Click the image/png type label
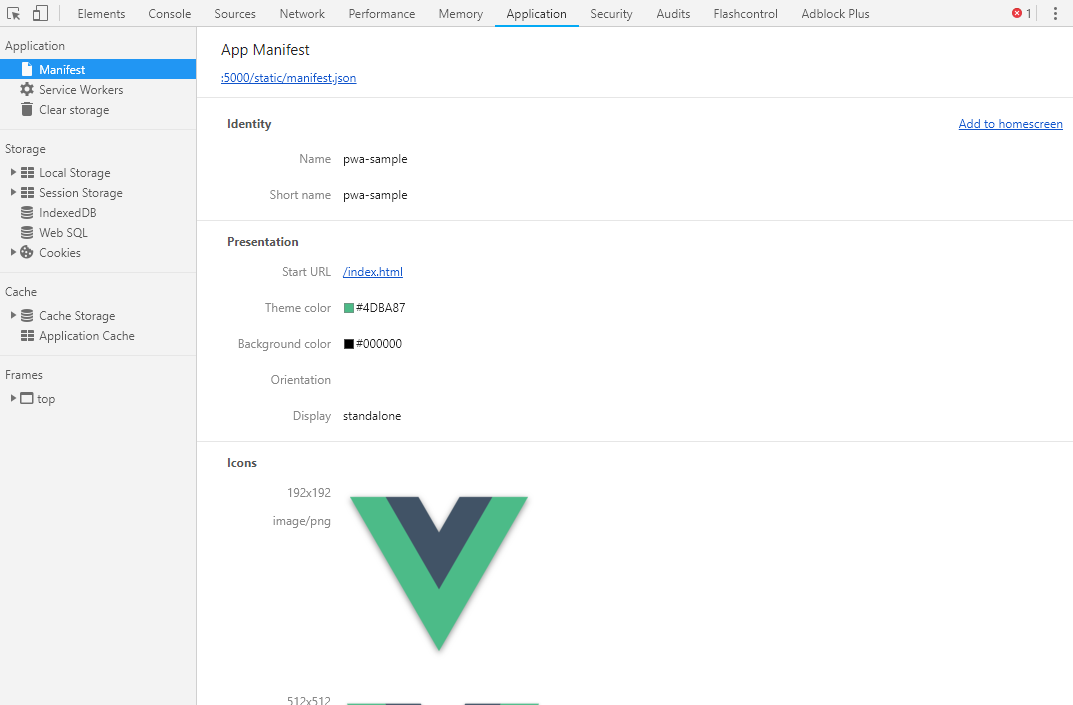The height and width of the screenshot is (705, 1073). (x=301, y=521)
